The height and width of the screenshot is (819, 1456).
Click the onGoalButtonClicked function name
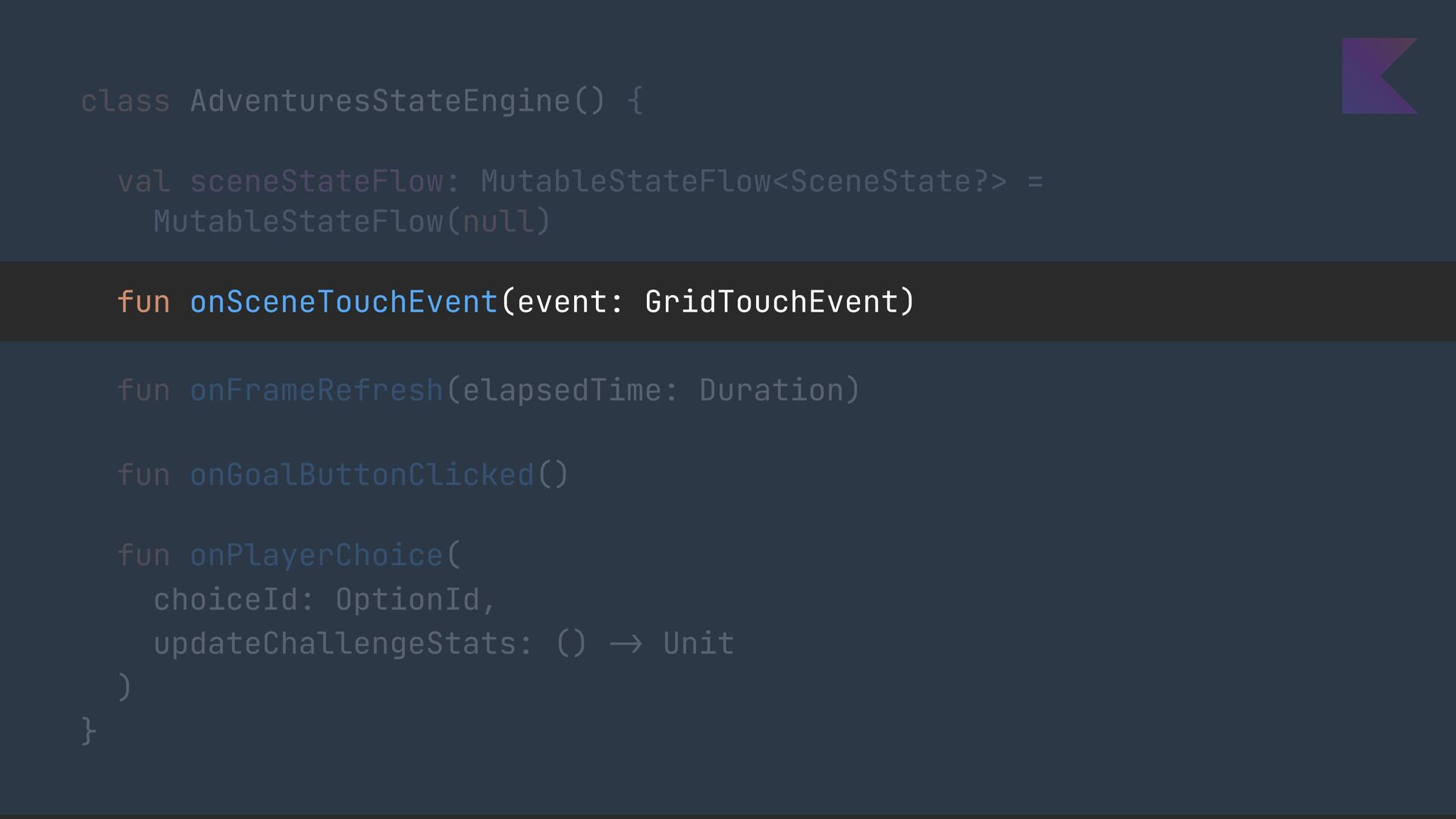tap(362, 475)
